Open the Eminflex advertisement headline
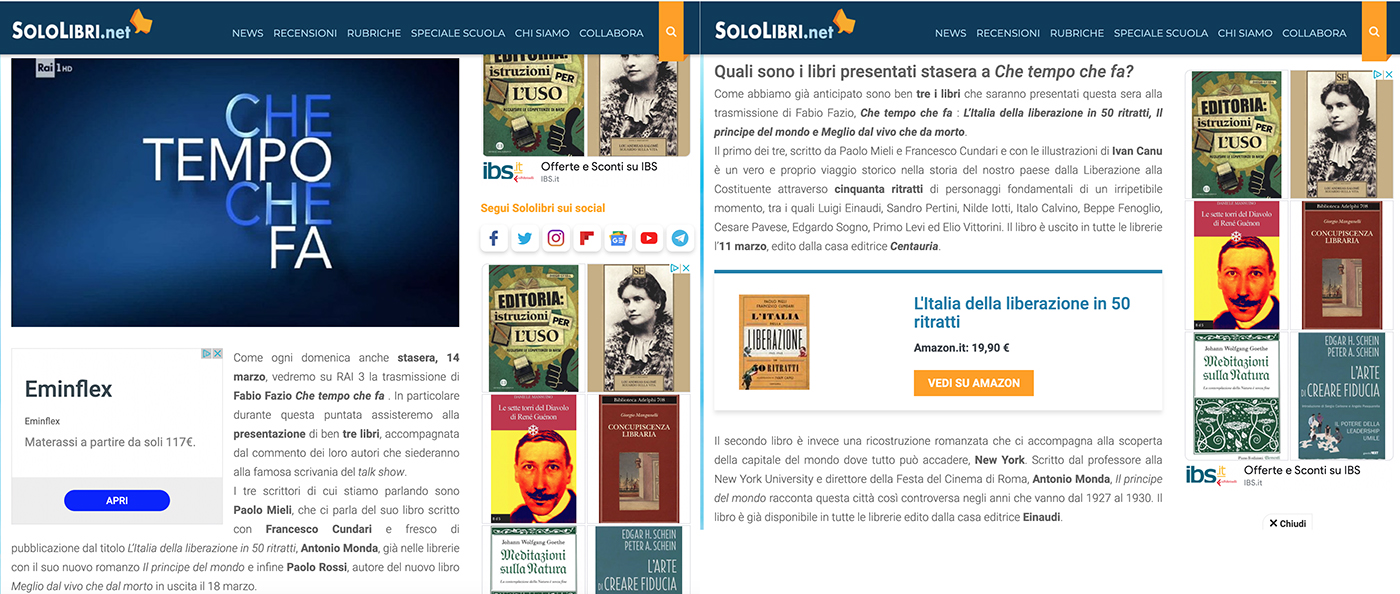Screen dimensions: 1400x594 coord(68,389)
